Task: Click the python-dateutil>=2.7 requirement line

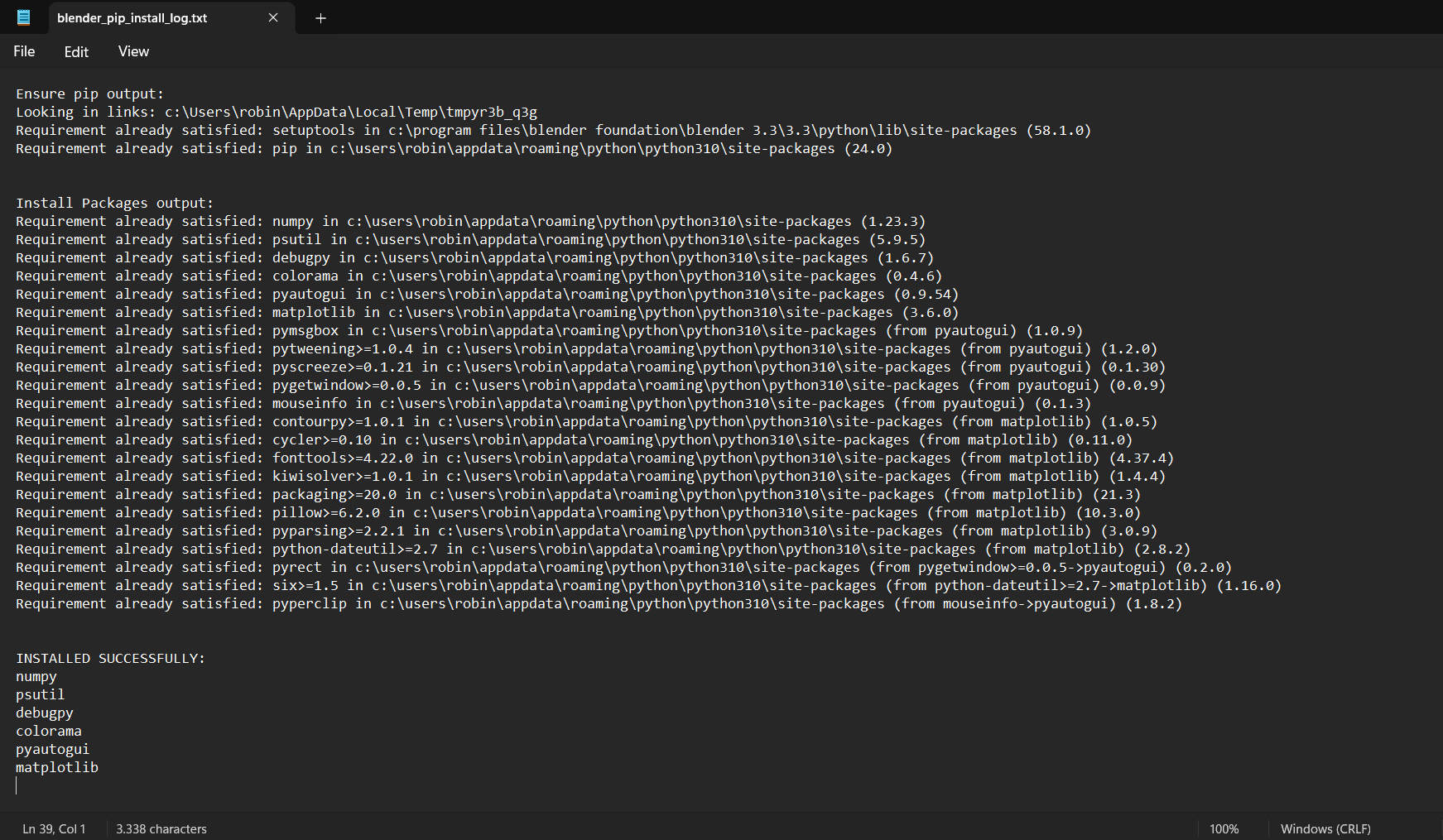Action: pos(603,549)
